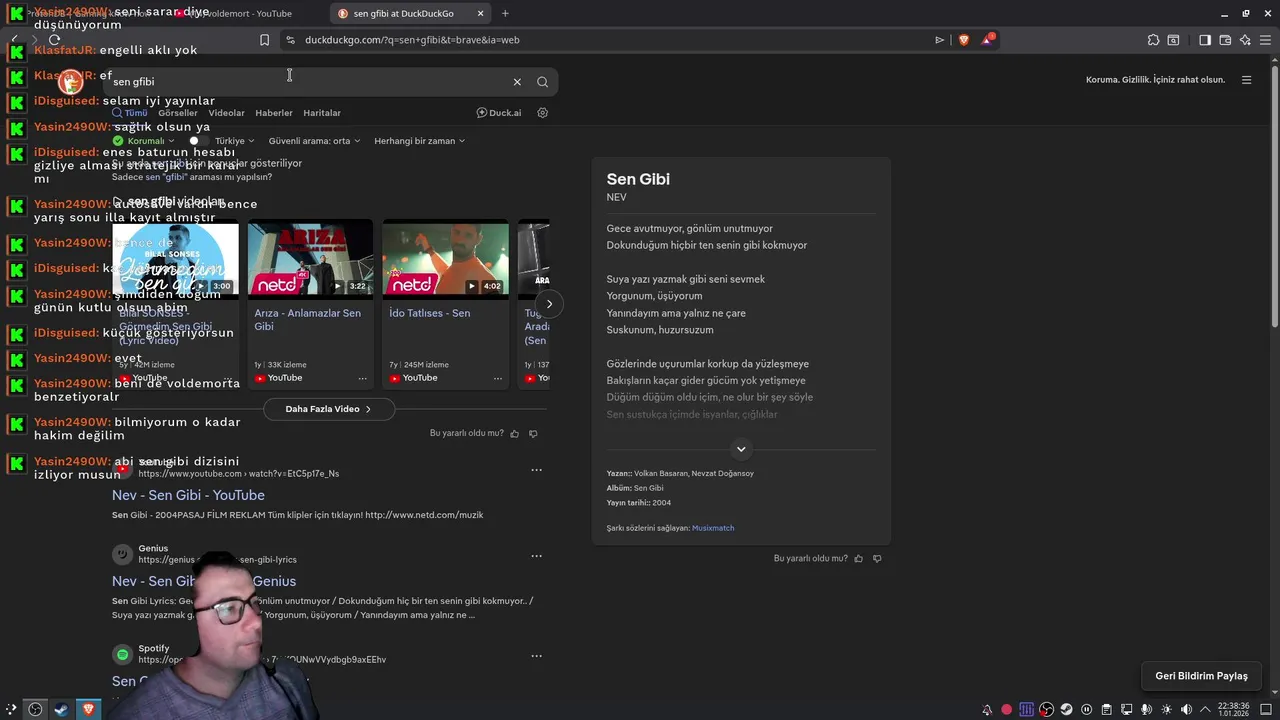1280x720 pixels.
Task: Open three-dot menu for YouTube Nev result
Action: (536, 470)
